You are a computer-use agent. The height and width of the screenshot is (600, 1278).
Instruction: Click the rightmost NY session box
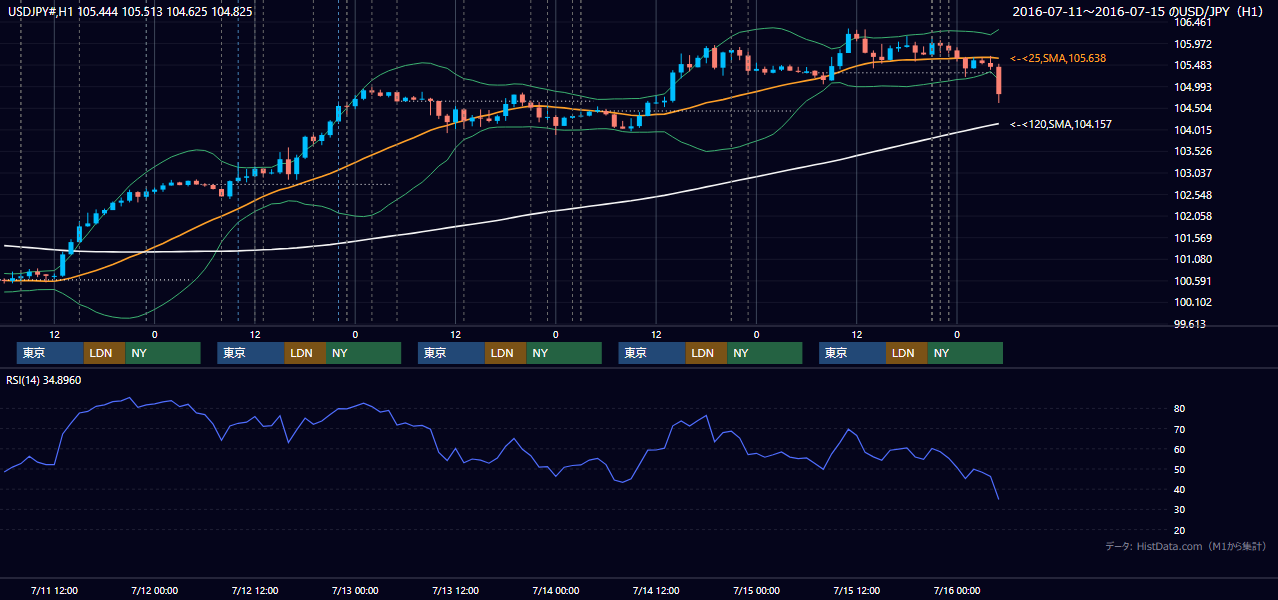[964, 353]
